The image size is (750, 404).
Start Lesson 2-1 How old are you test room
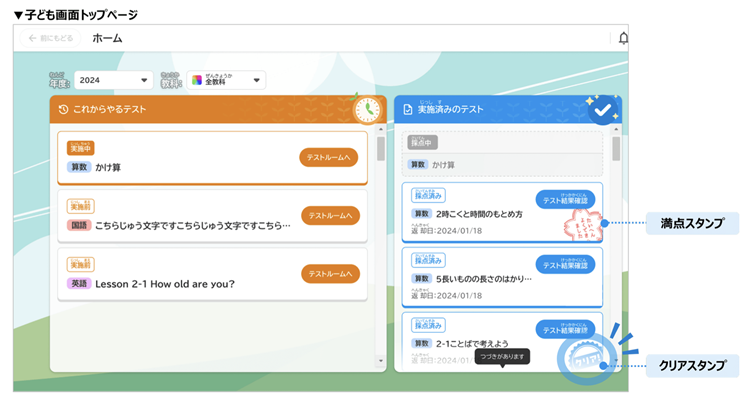329,273
